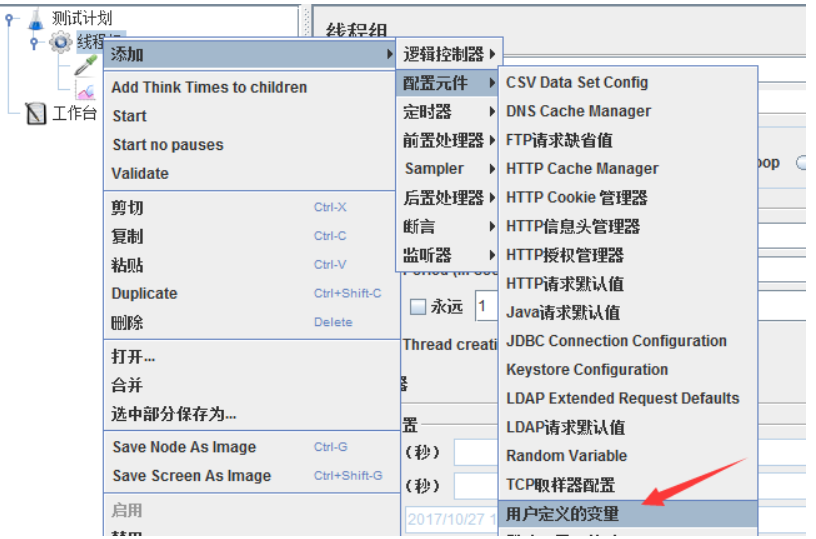Toggle the 永远 checkbox

coord(418,307)
